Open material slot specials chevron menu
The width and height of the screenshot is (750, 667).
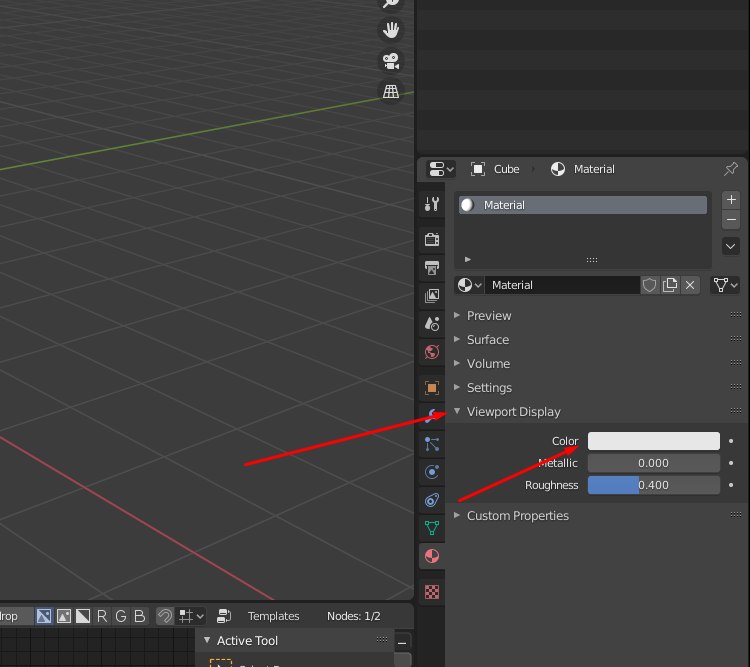point(731,247)
